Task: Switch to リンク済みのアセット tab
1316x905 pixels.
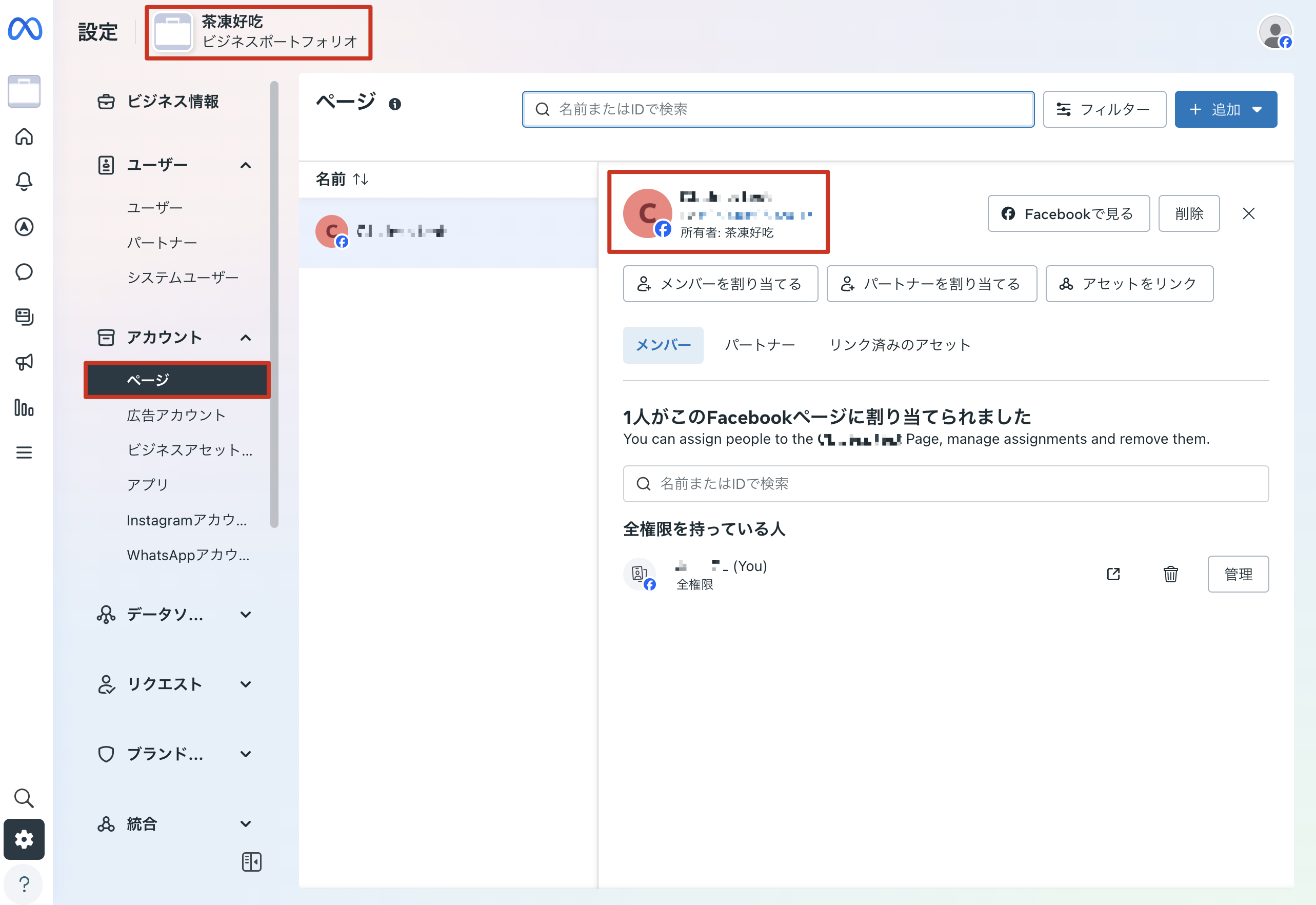Action: coord(900,345)
